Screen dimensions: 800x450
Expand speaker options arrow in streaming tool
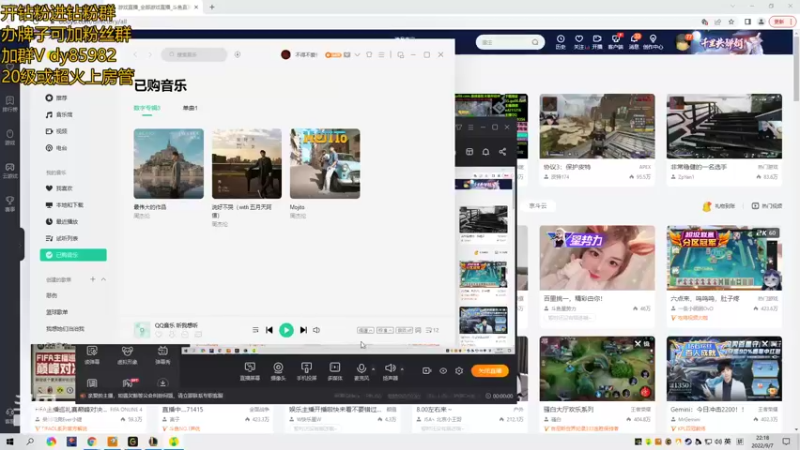pos(402,369)
